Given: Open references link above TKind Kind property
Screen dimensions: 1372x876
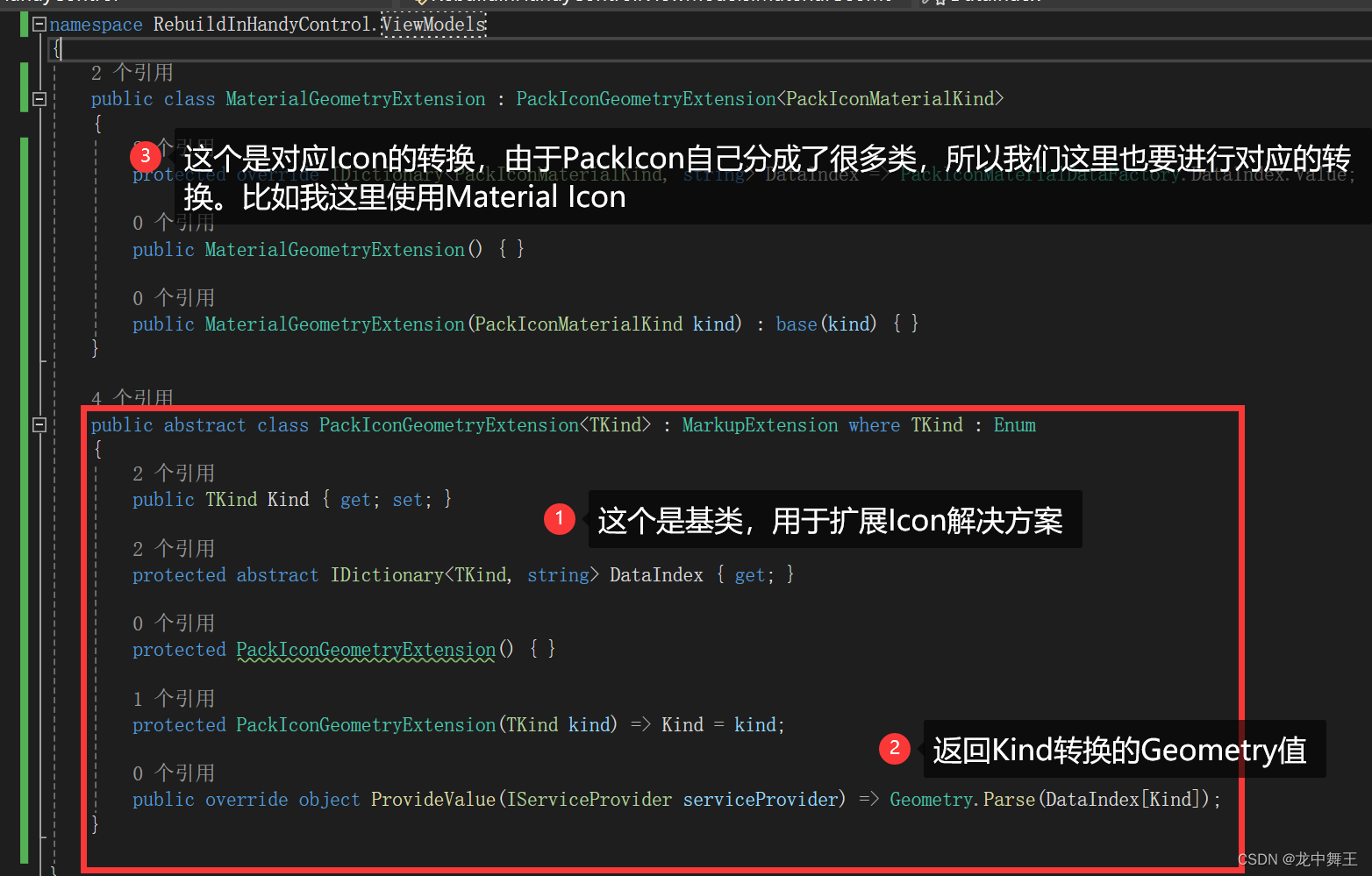Looking at the screenshot, I should point(174,474).
